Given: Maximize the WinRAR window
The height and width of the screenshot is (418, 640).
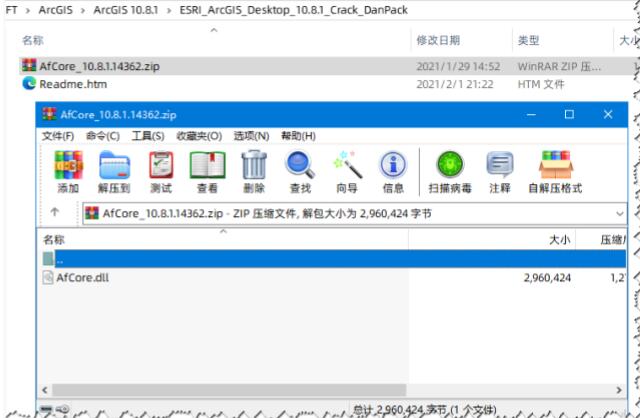Looking at the screenshot, I should 569,114.
